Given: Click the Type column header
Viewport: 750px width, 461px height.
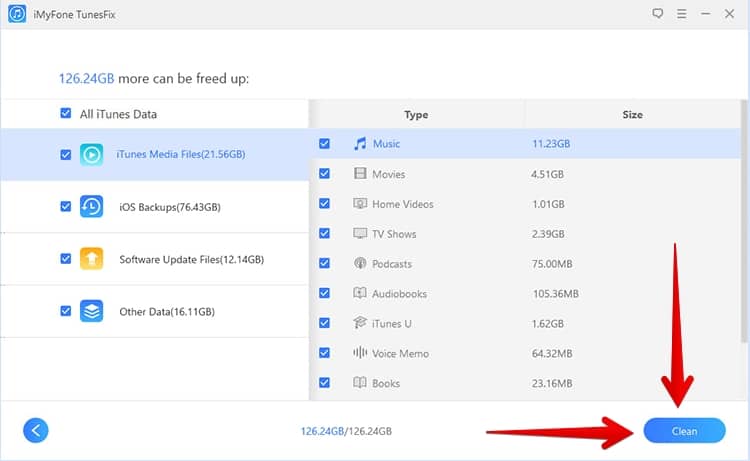Looking at the screenshot, I should pos(416,115).
